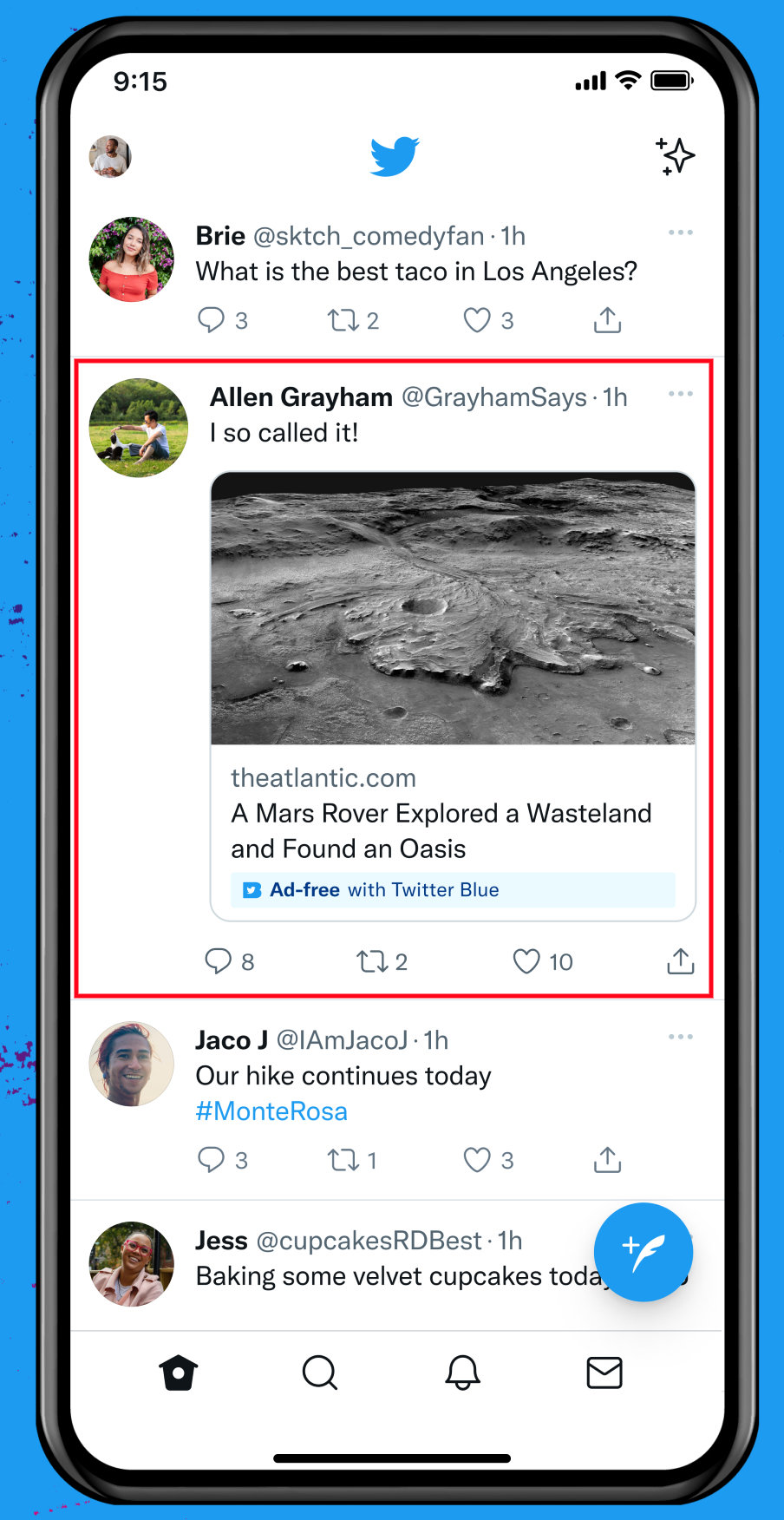Open the Mars Rover article image
The image size is (784, 1520).
pos(453,608)
